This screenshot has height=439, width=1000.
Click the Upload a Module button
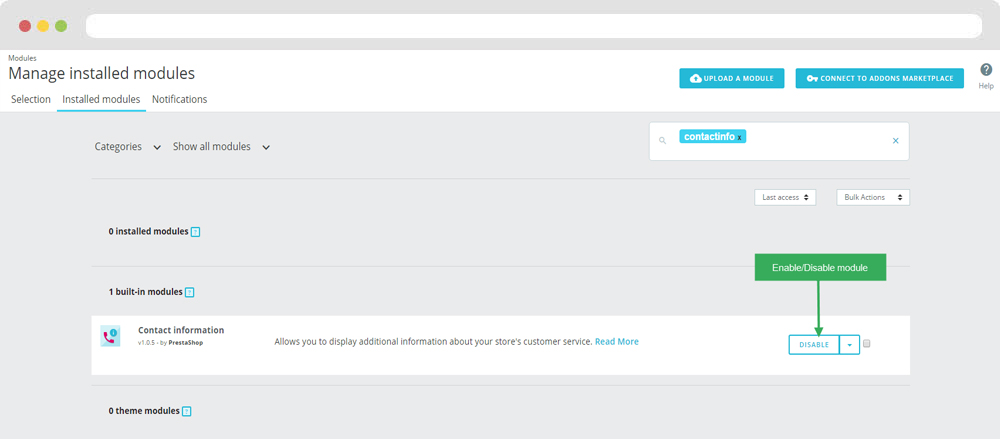click(732, 78)
